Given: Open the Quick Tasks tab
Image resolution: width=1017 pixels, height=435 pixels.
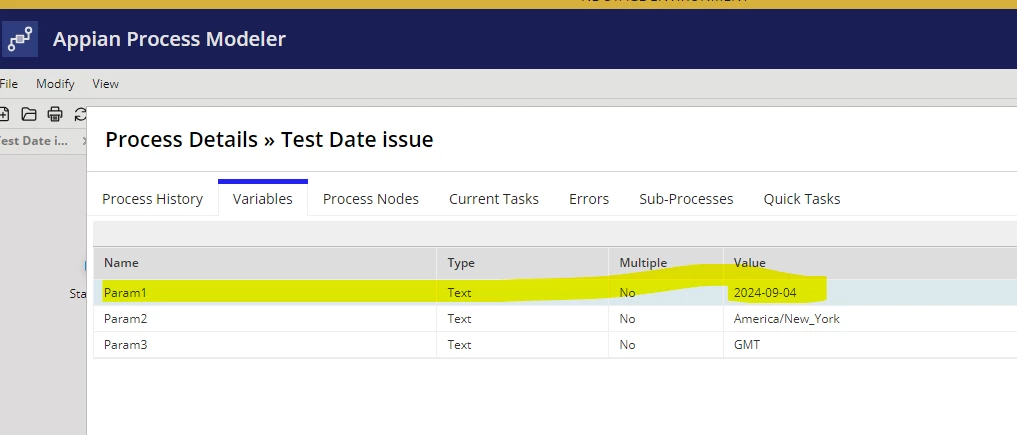Looking at the screenshot, I should click(x=802, y=199).
